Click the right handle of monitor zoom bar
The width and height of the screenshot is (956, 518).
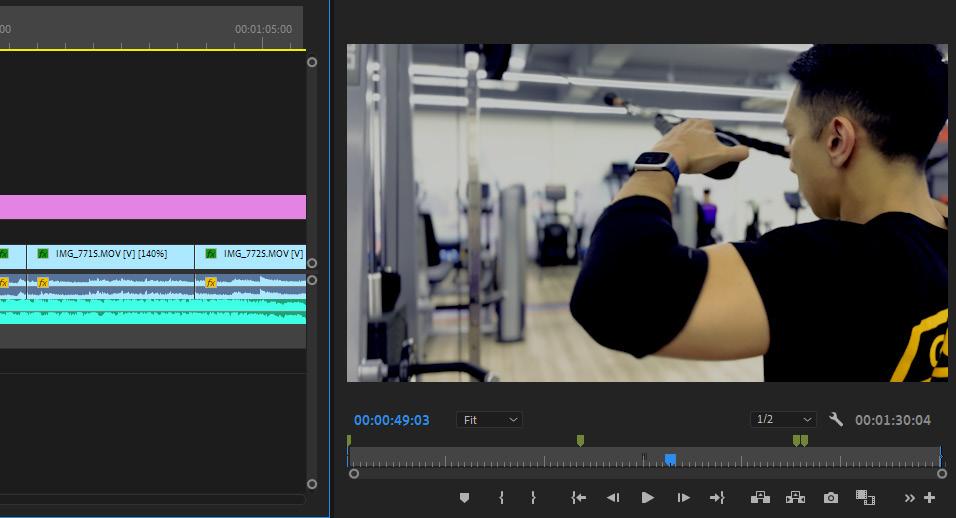point(941,474)
